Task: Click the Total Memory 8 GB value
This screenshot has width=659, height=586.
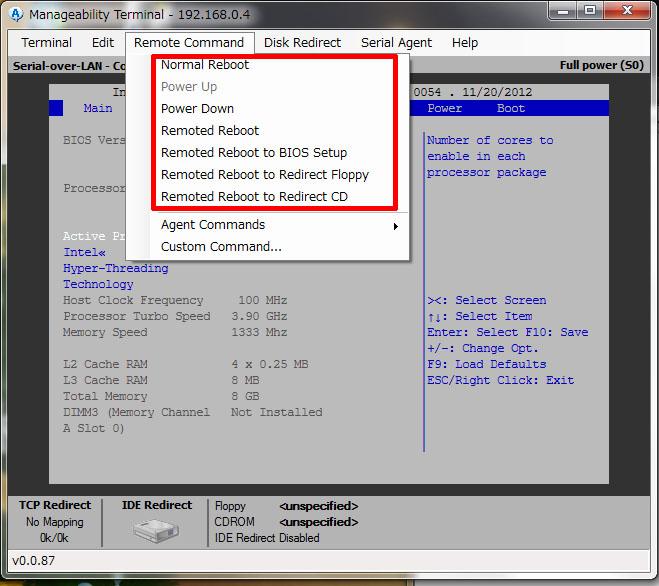Action: coord(245,396)
